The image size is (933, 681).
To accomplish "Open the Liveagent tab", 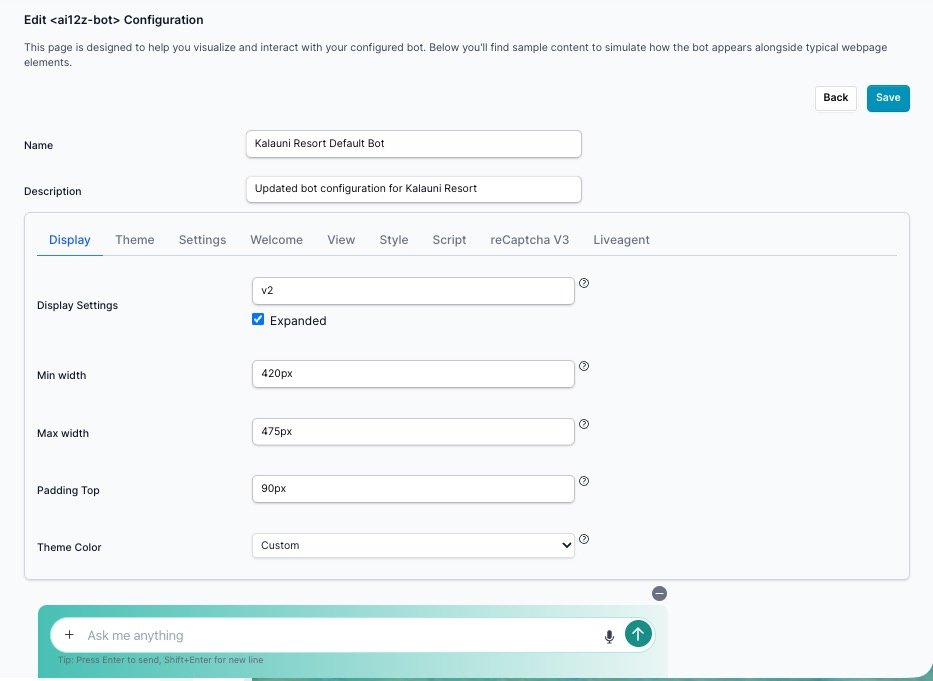I will (621, 240).
